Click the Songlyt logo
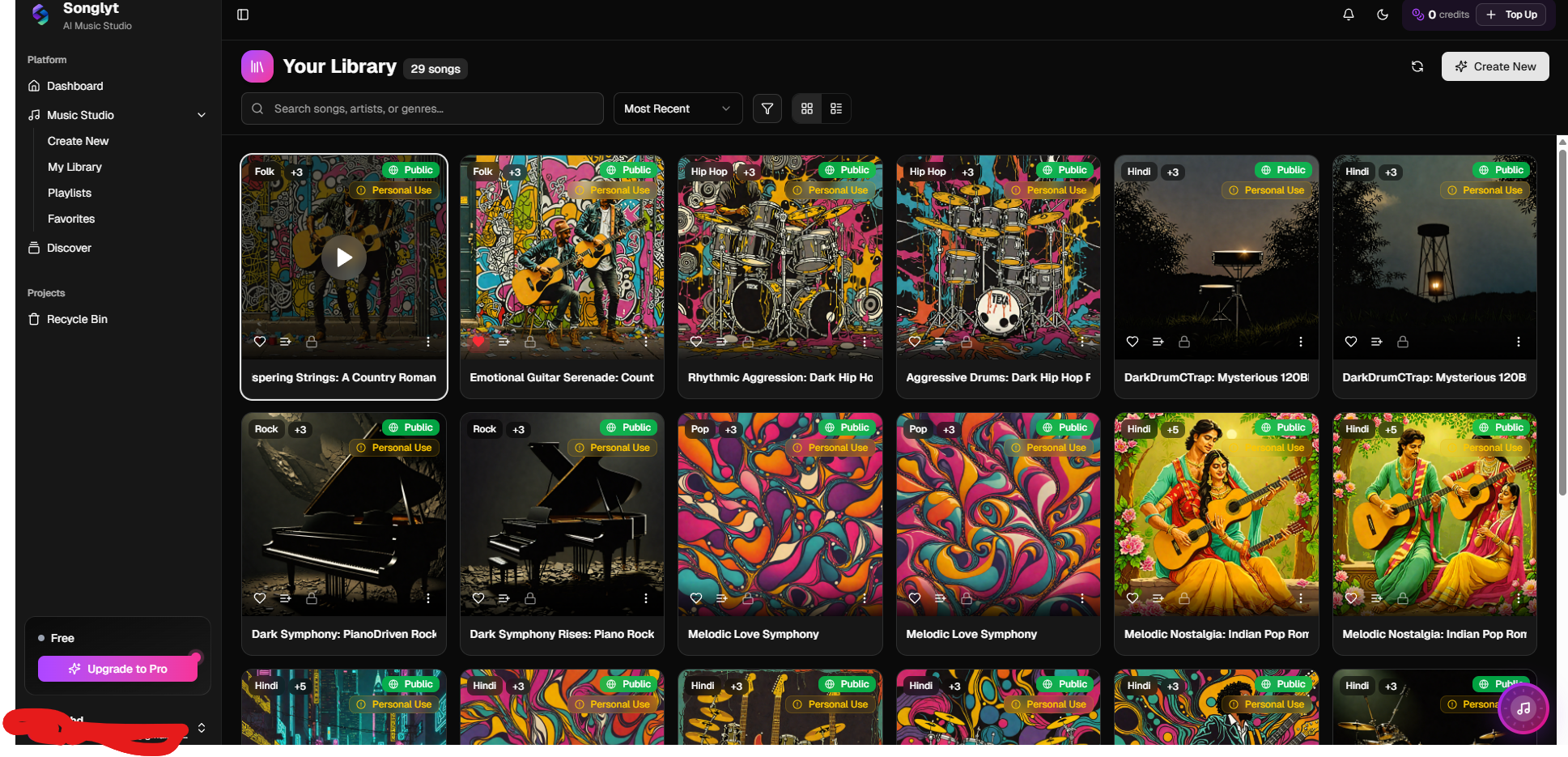 click(40, 16)
